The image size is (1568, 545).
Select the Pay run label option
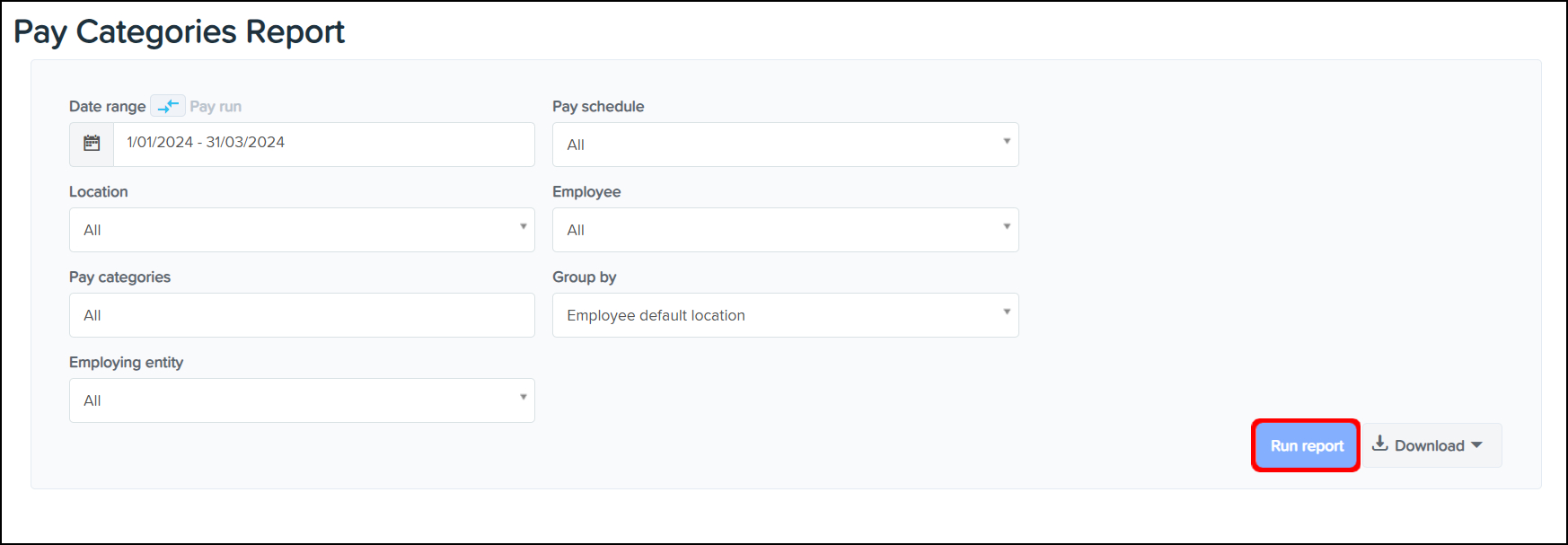(216, 106)
